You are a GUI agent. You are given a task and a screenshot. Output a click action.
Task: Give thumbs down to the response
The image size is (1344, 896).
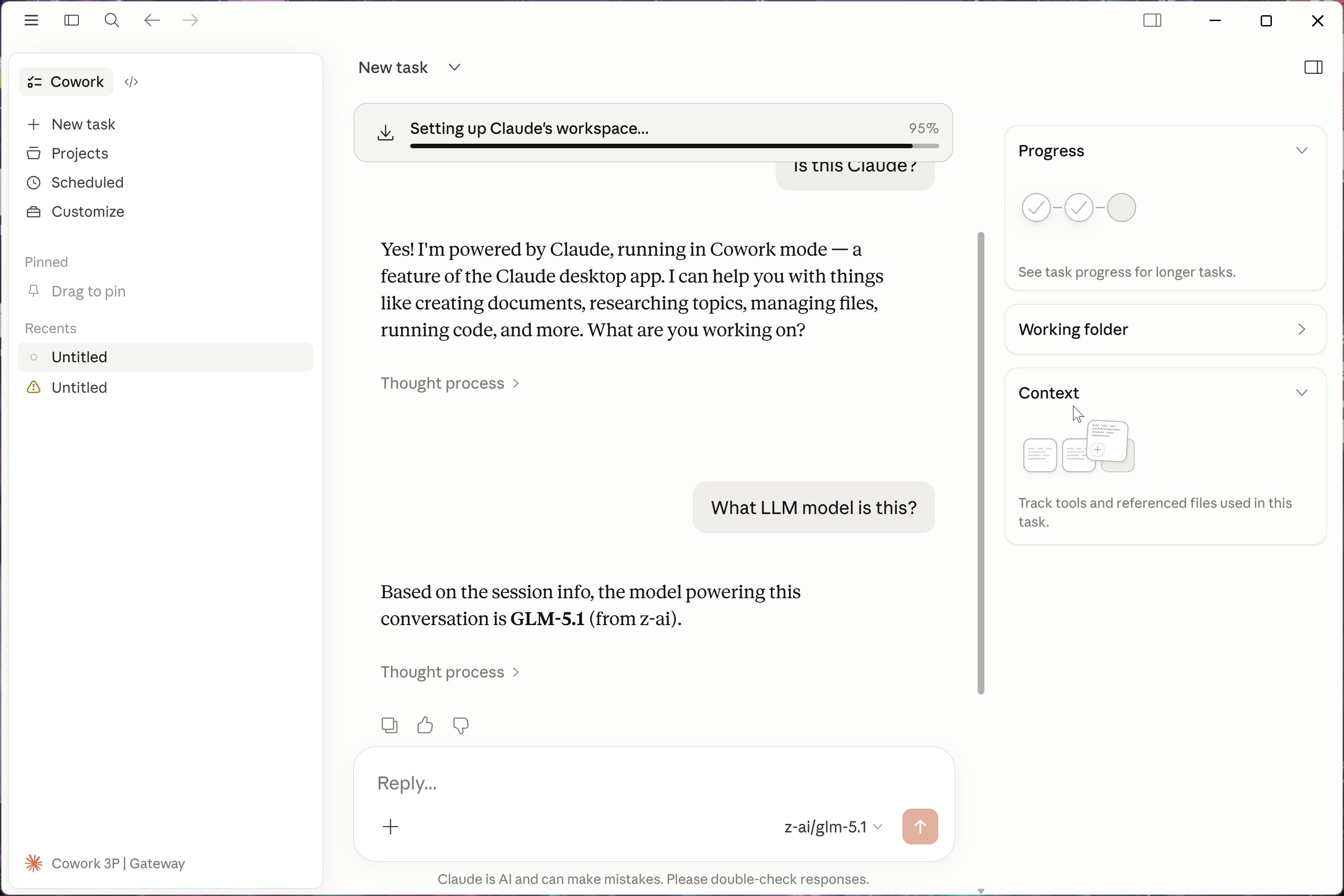pos(460,725)
